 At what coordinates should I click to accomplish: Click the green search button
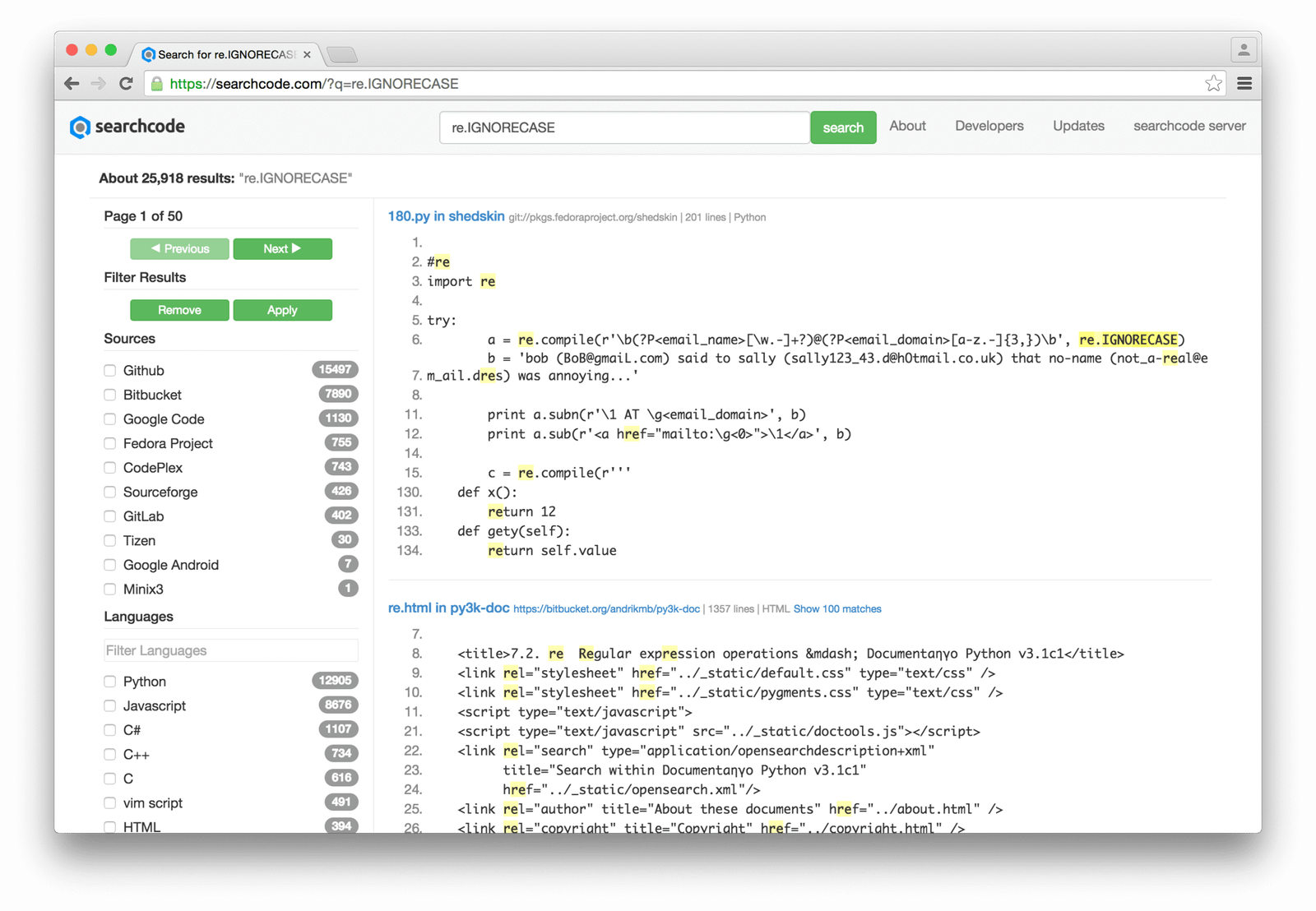click(843, 127)
